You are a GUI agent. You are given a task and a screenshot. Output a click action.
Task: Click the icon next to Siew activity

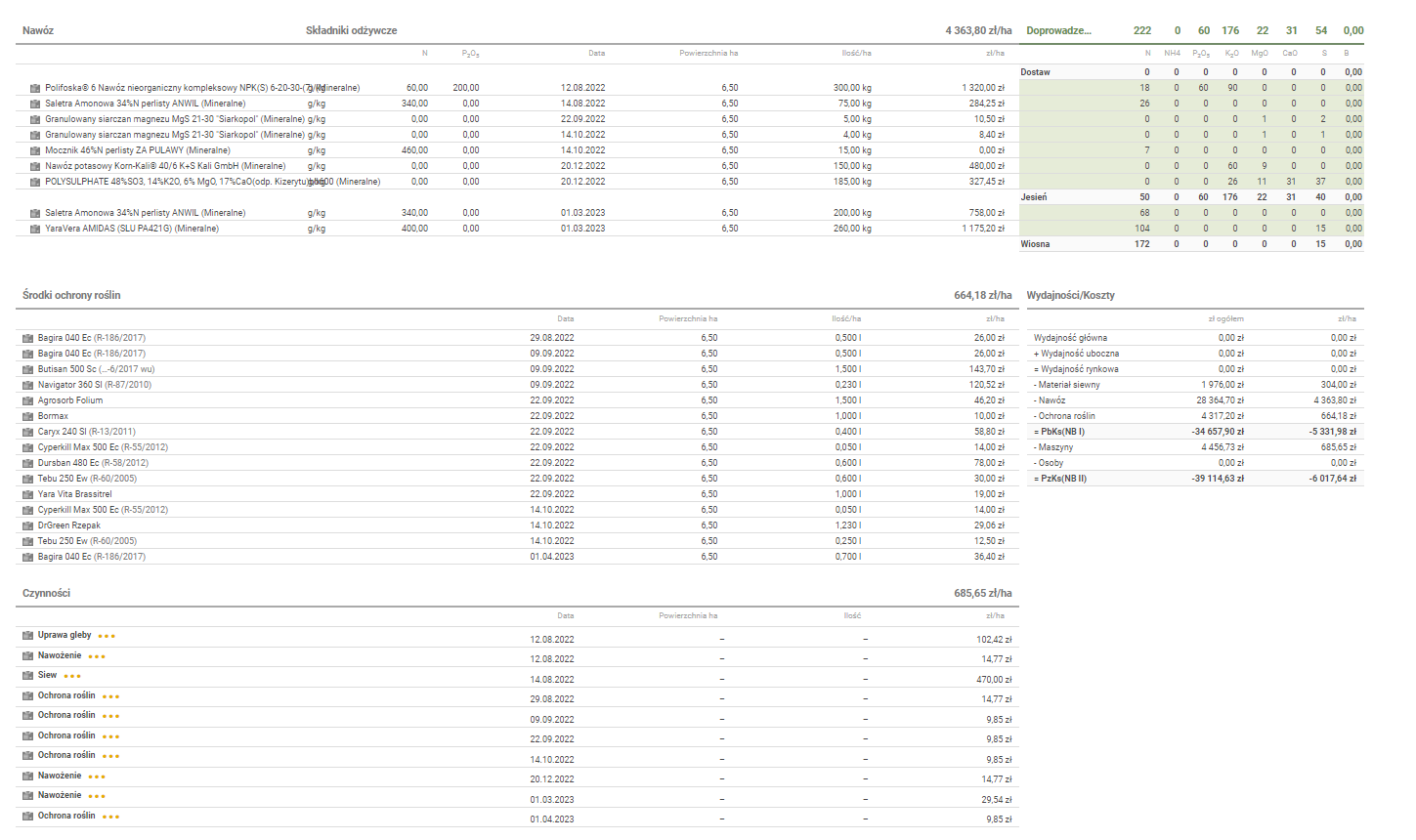click(27, 676)
